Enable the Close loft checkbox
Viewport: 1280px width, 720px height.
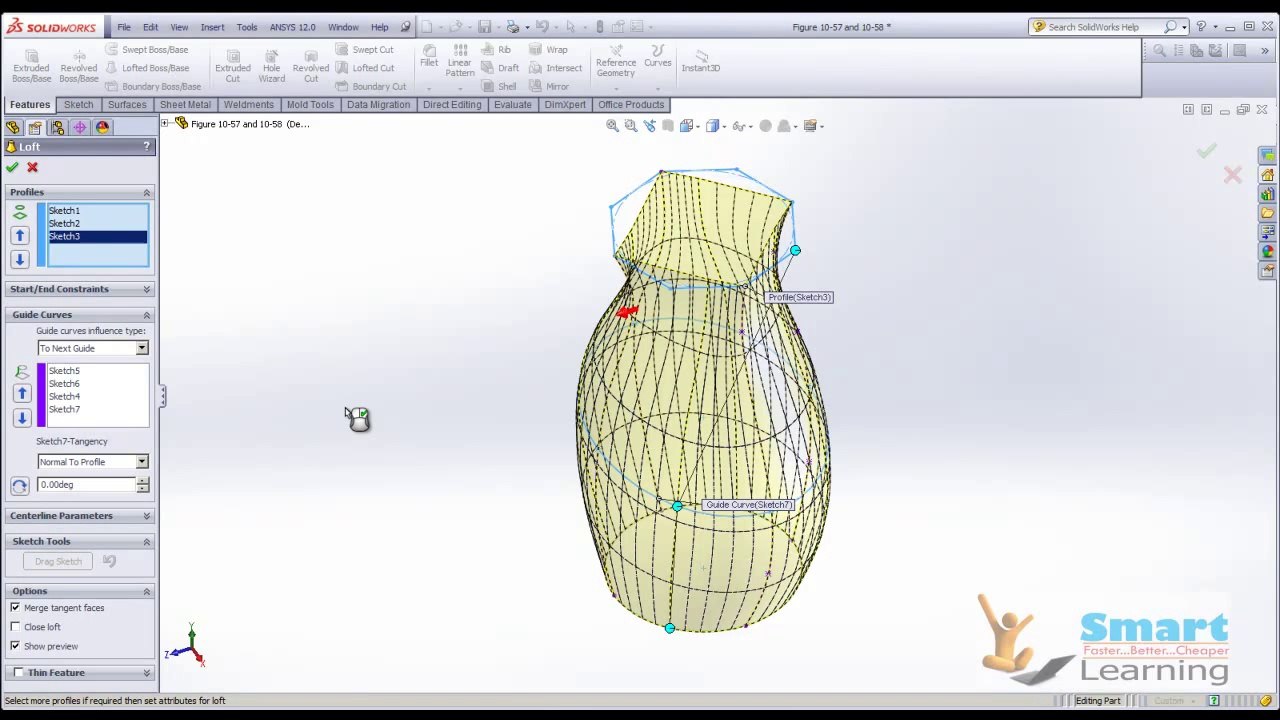click(15, 627)
